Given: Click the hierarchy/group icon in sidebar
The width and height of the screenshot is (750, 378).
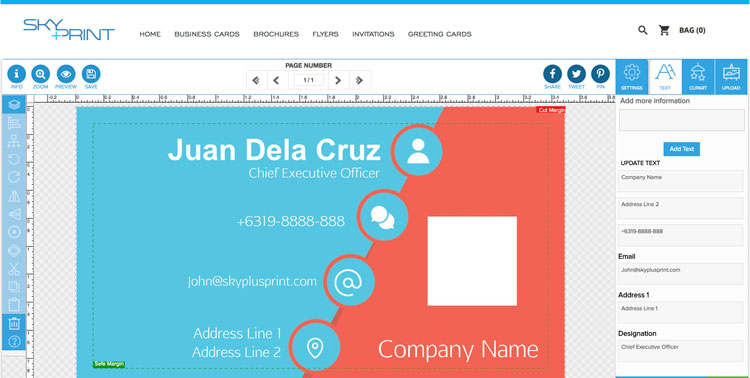Looking at the screenshot, I should point(14,141).
